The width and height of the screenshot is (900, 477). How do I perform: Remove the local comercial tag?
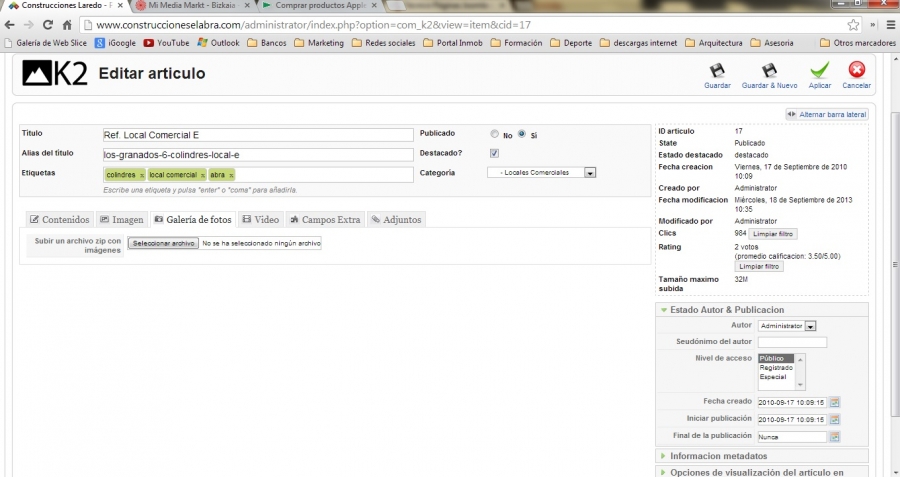(203, 175)
